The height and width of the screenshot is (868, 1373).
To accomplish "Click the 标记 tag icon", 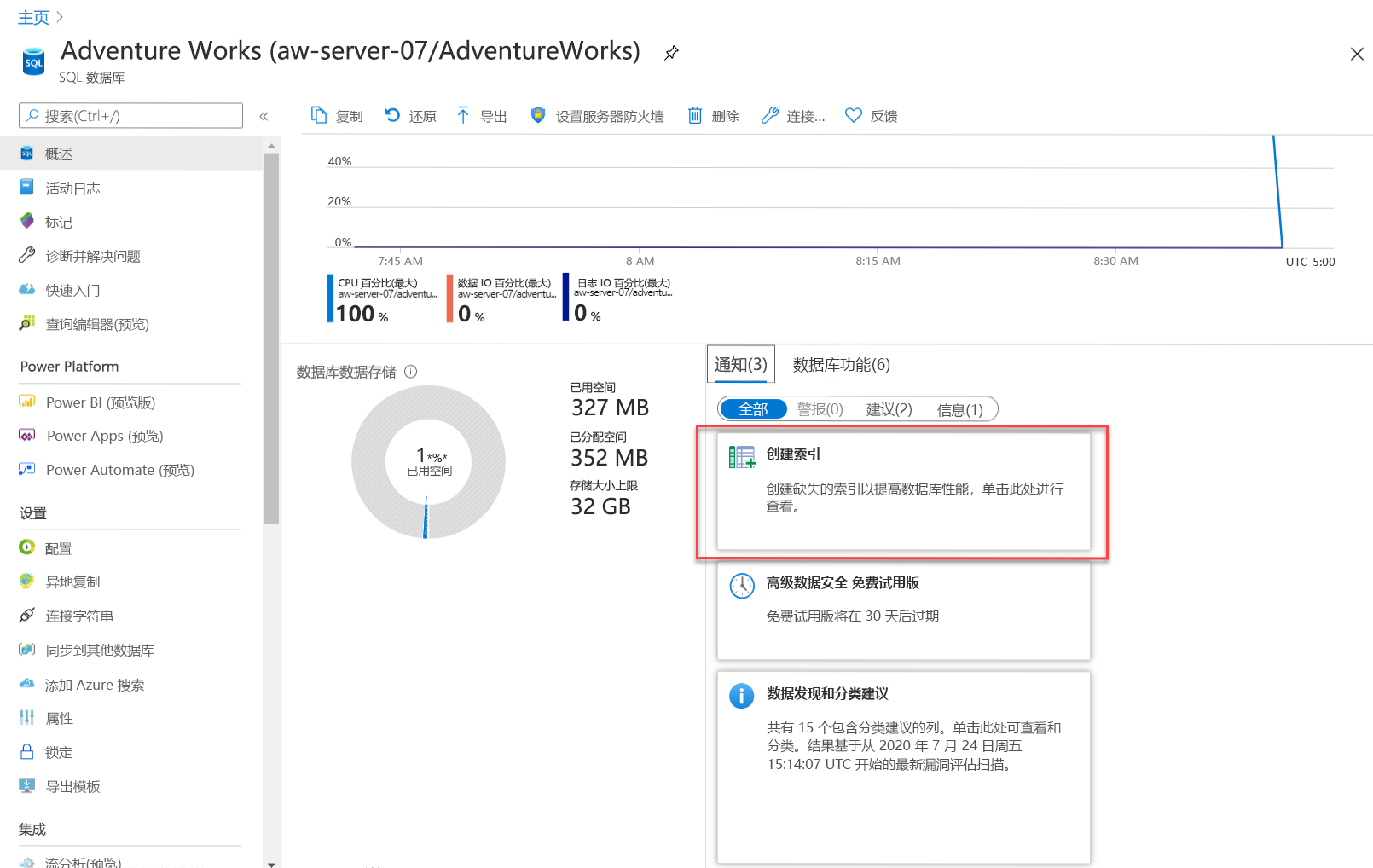I will tap(27, 221).
